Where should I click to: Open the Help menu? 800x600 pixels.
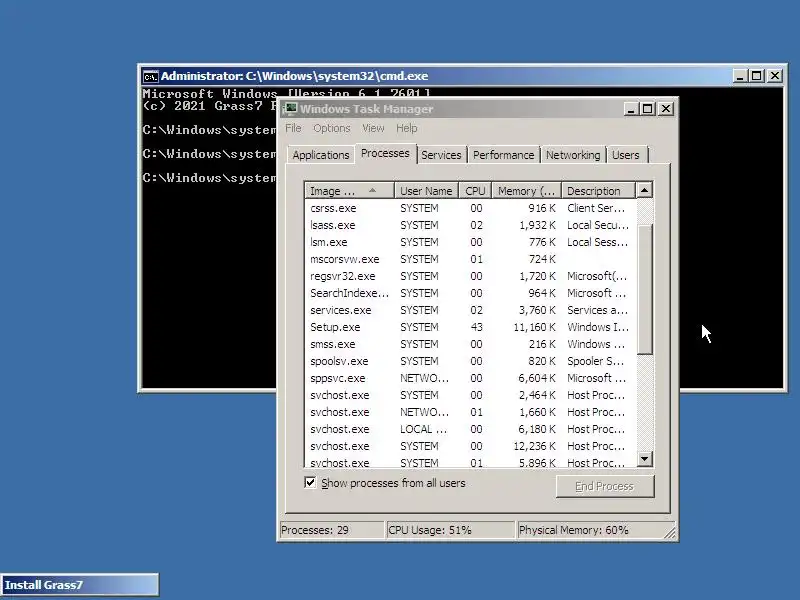pyautogui.click(x=407, y=128)
